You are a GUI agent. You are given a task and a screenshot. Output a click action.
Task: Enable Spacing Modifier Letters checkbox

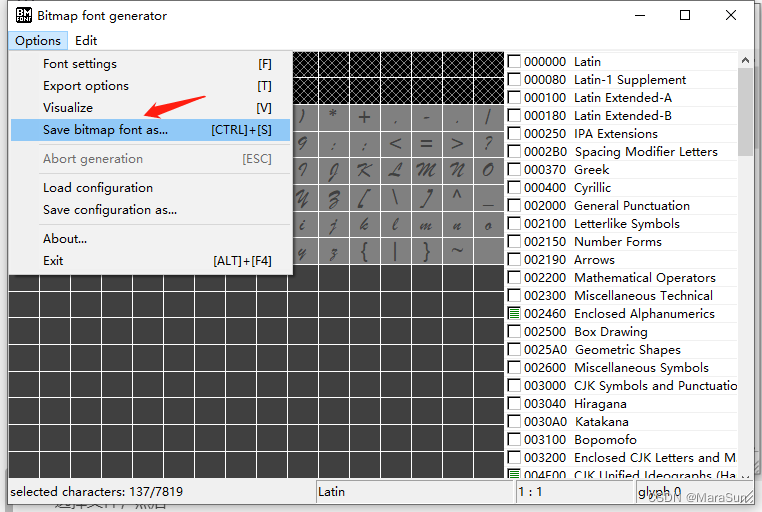514,151
